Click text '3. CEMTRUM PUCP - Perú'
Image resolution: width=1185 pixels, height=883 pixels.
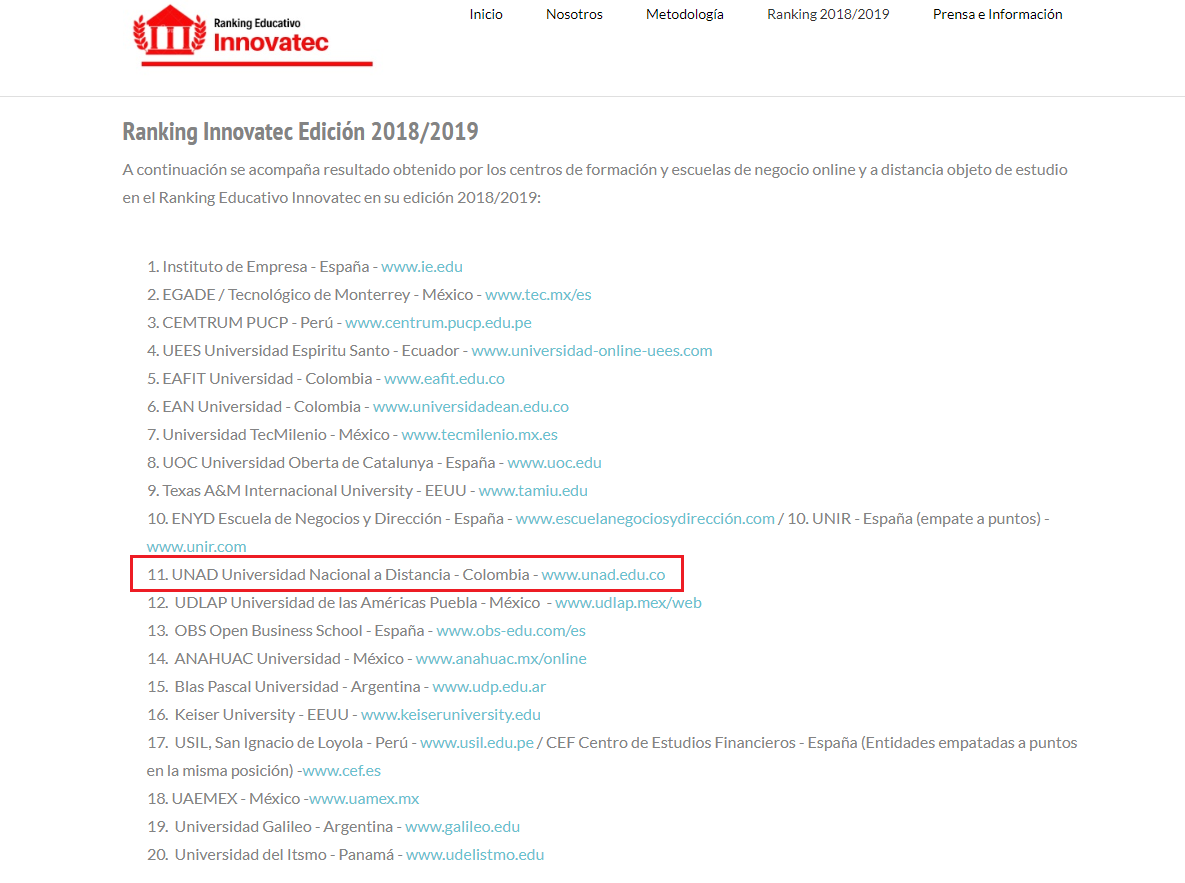coord(240,322)
